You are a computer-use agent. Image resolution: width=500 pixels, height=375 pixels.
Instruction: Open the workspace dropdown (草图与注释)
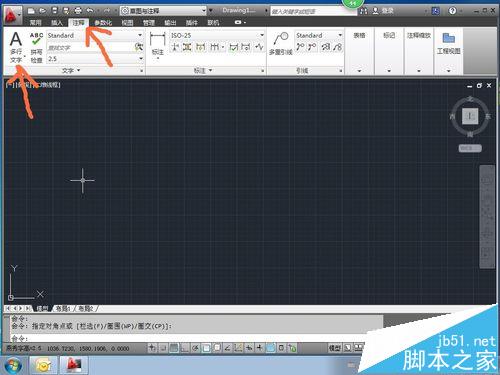pyautogui.click(x=163, y=11)
